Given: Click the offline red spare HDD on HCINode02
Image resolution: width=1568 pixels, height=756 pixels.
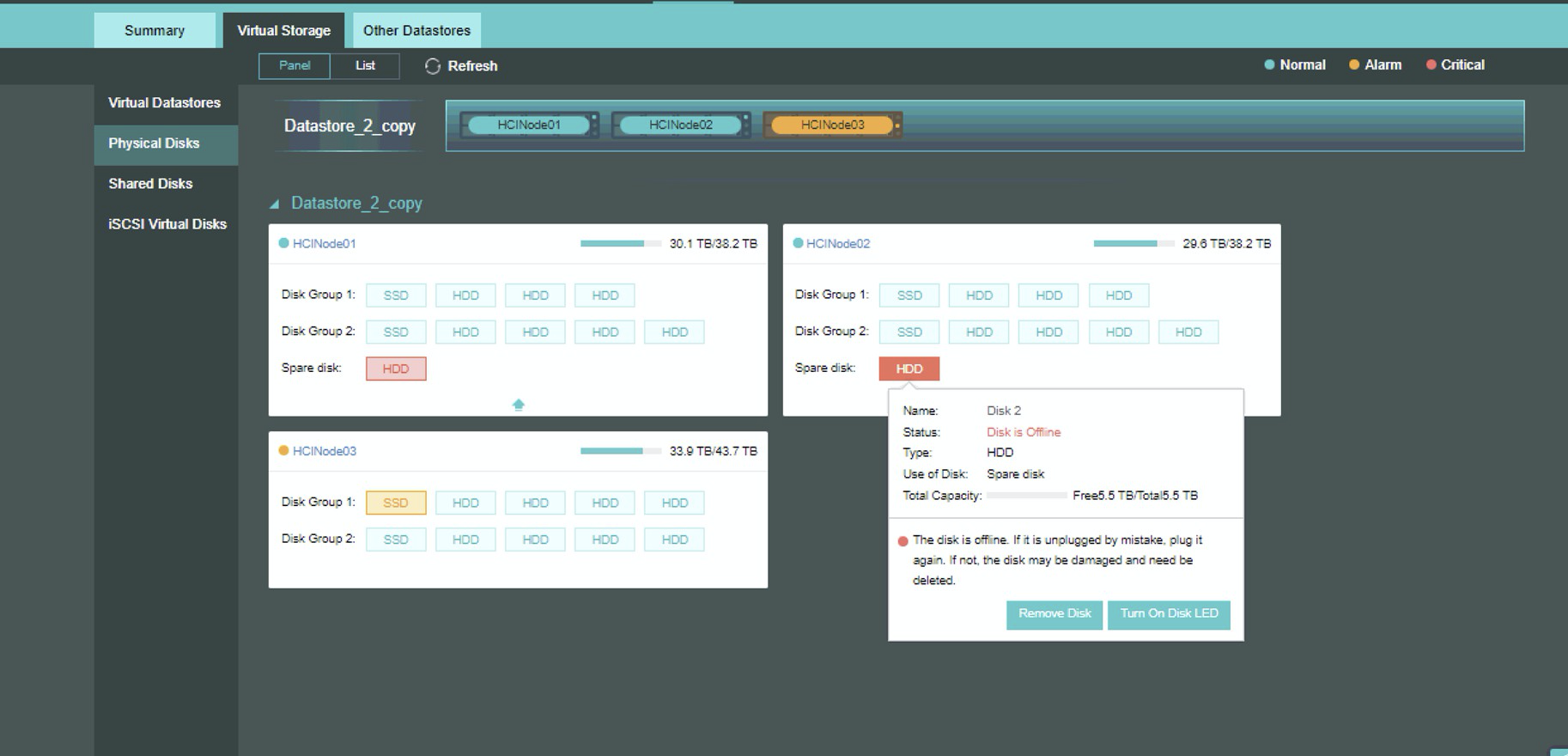Looking at the screenshot, I should tap(909, 369).
